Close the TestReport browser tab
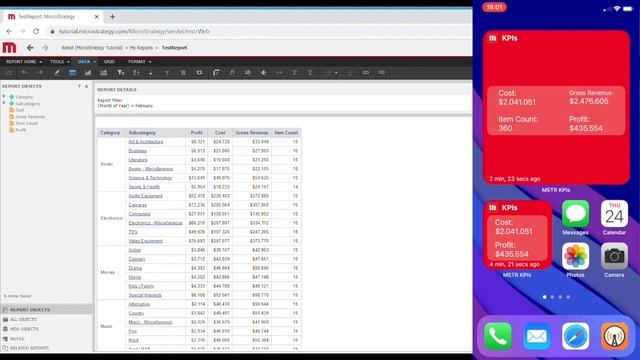 point(96,17)
